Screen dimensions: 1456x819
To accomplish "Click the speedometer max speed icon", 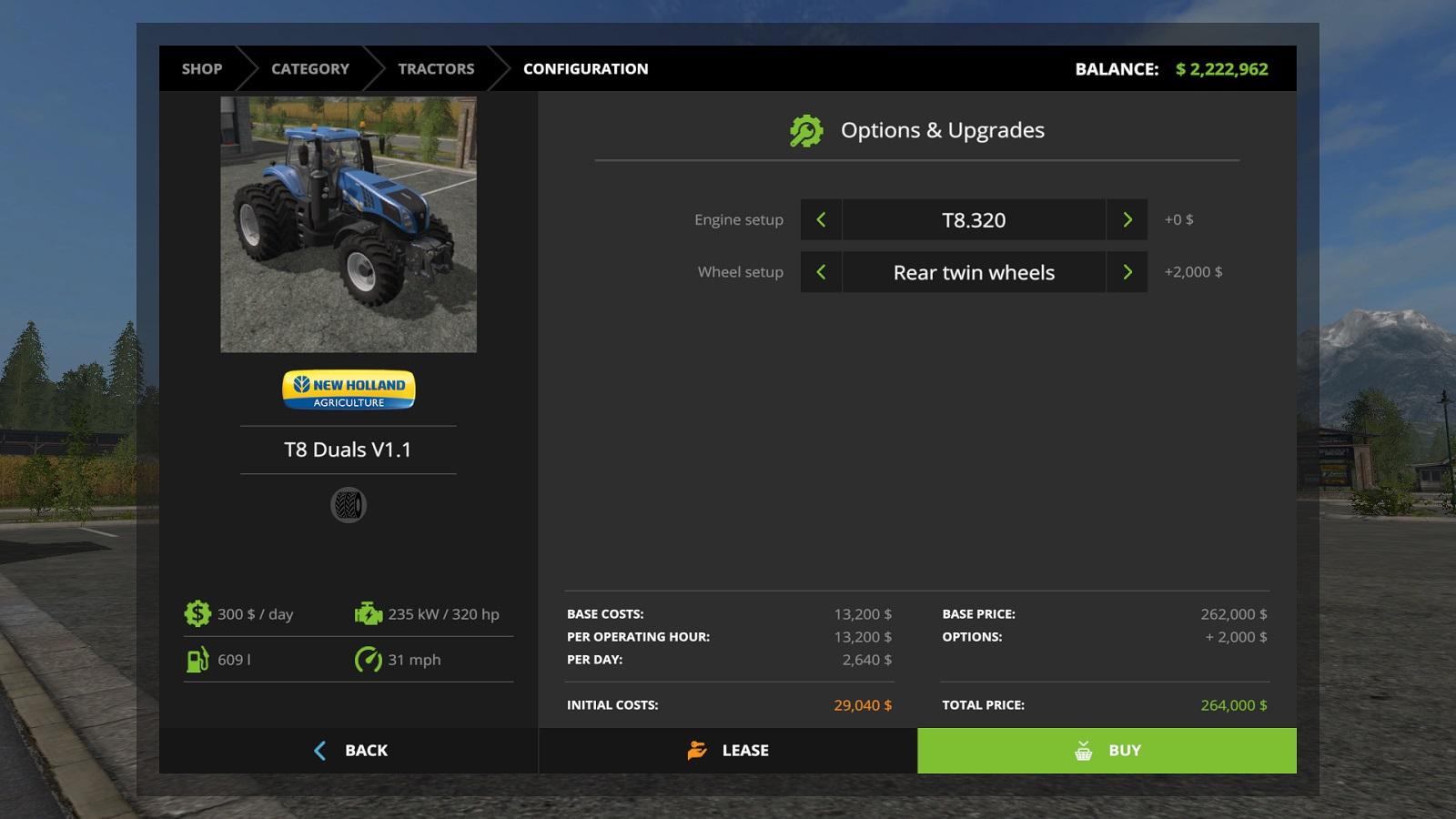I will (x=368, y=660).
